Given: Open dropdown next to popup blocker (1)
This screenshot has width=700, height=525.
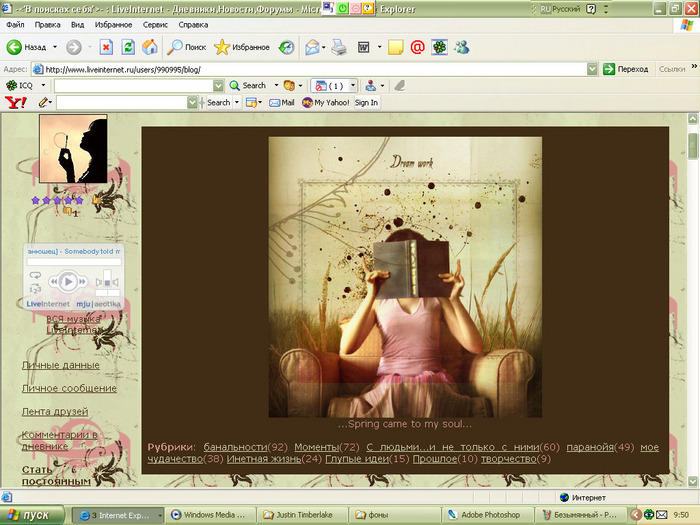Looking at the screenshot, I should pos(353,85).
